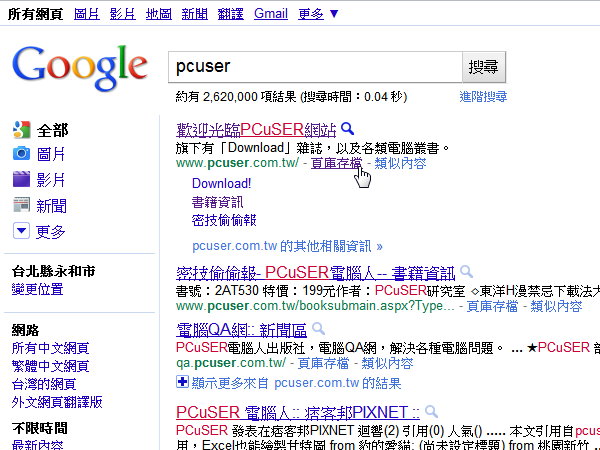
Task: Click the newspaper icon for 新聞
Action: (x=21, y=205)
